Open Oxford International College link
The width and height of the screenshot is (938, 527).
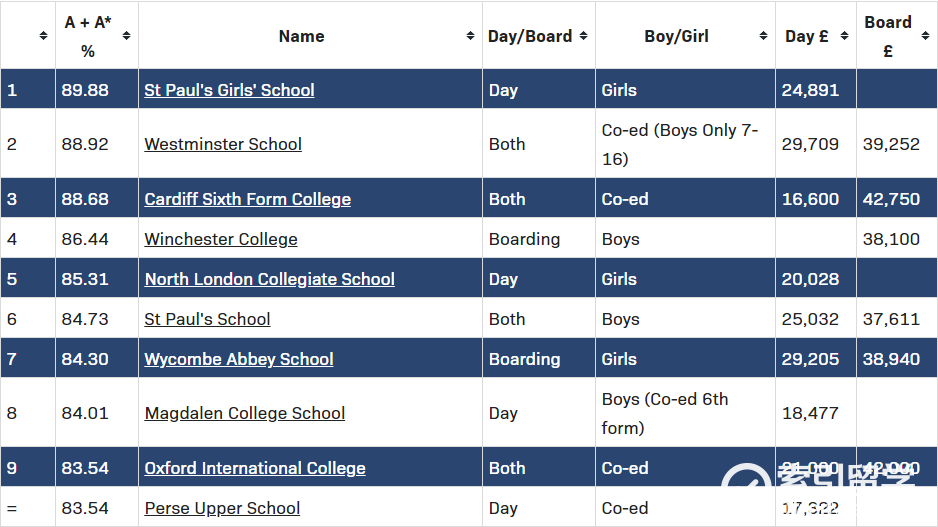tap(255, 468)
